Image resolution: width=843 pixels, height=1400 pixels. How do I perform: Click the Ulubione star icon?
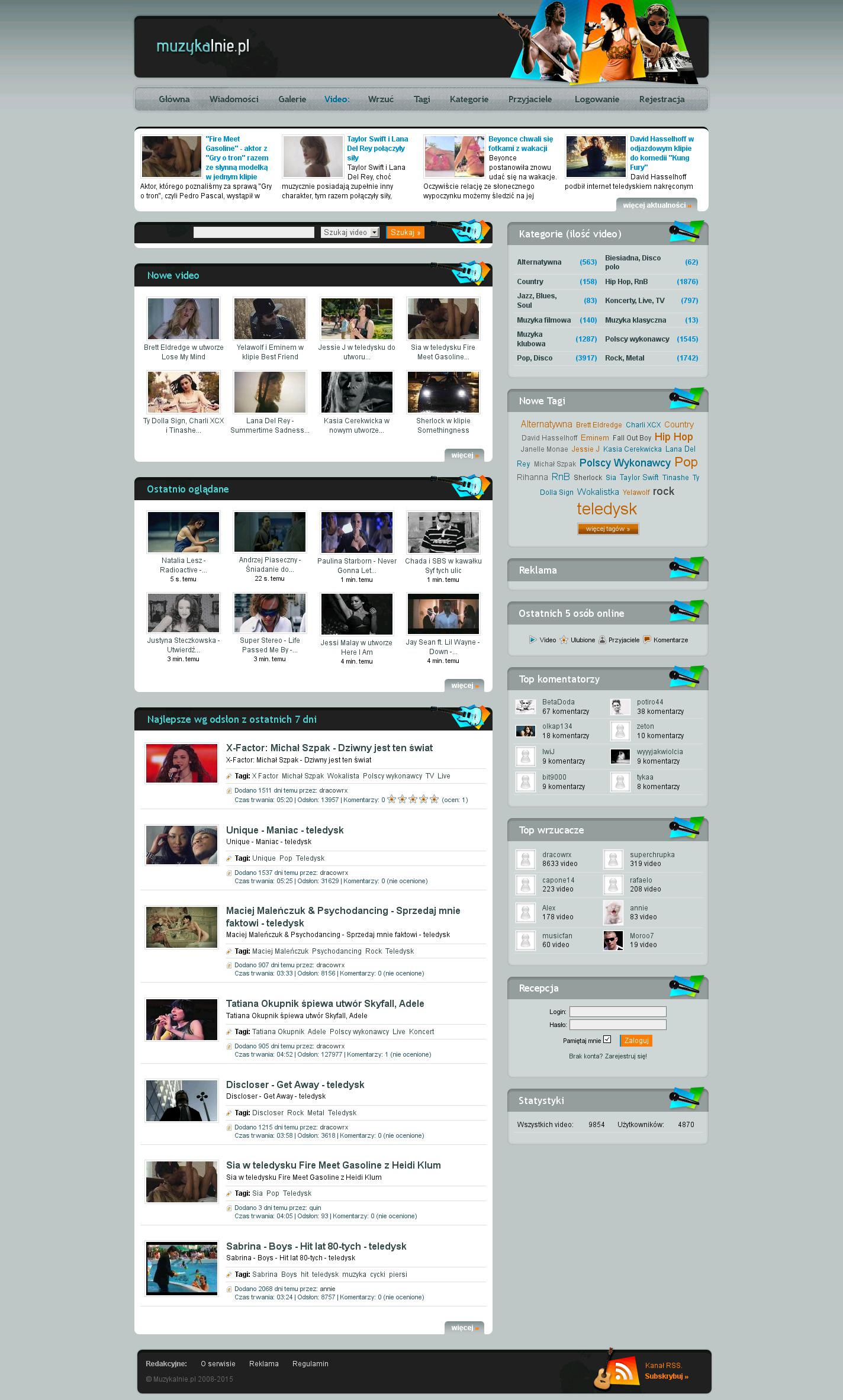pyautogui.click(x=564, y=639)
